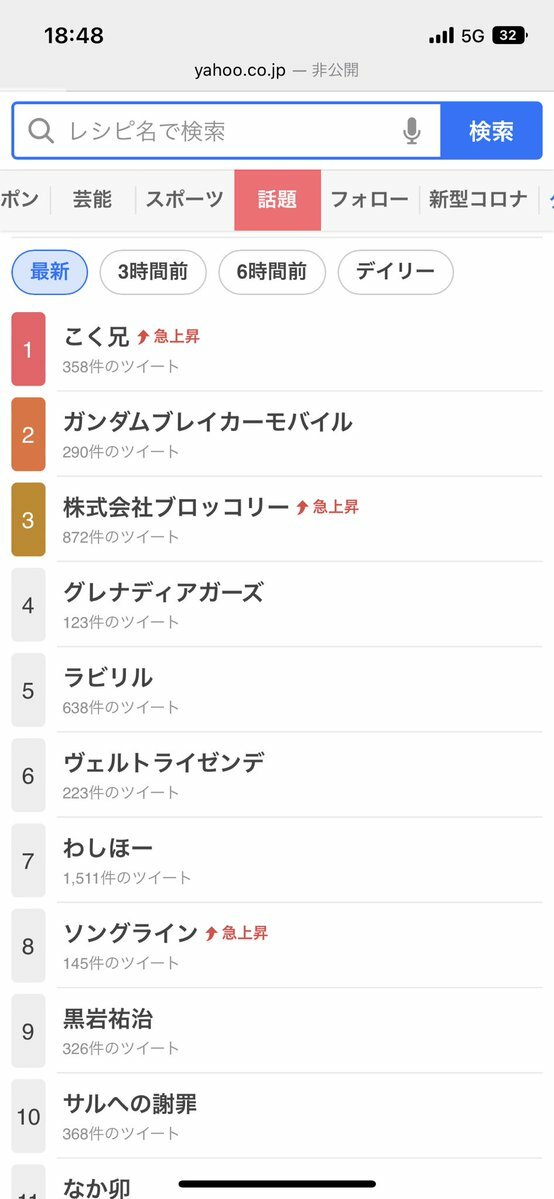Open the 新型コロナ tab

point(478,200)
